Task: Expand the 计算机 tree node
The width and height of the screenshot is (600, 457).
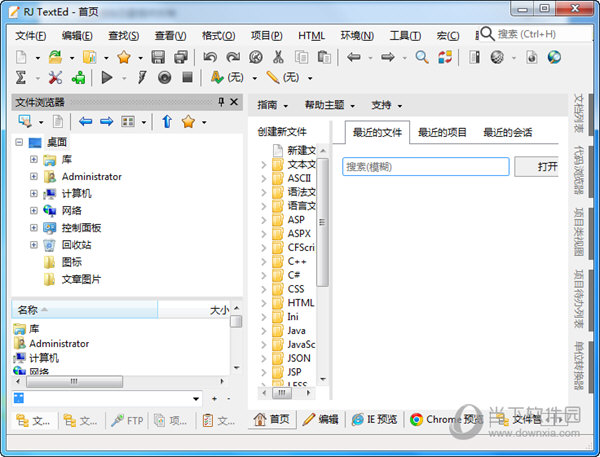Action: point(34,193)
